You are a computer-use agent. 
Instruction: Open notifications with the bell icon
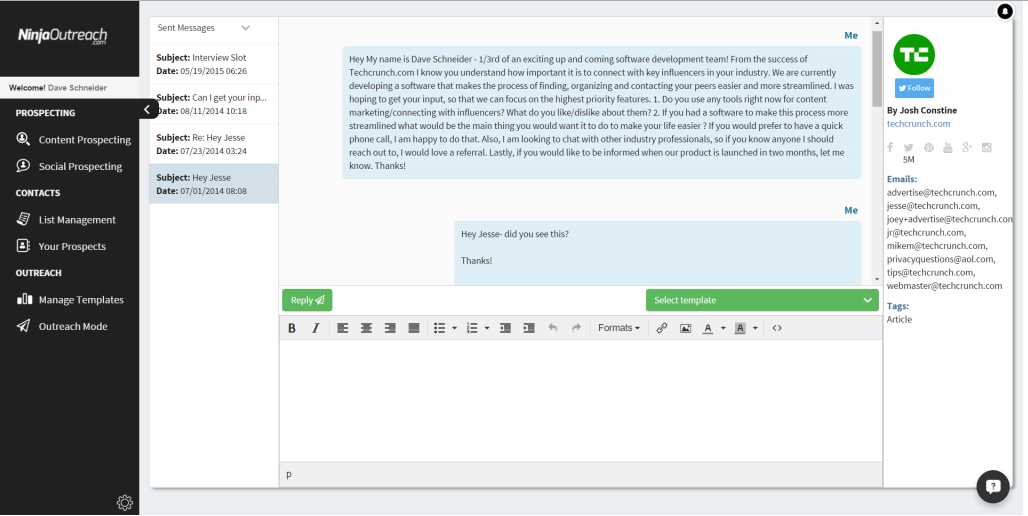coord(1005,11)
